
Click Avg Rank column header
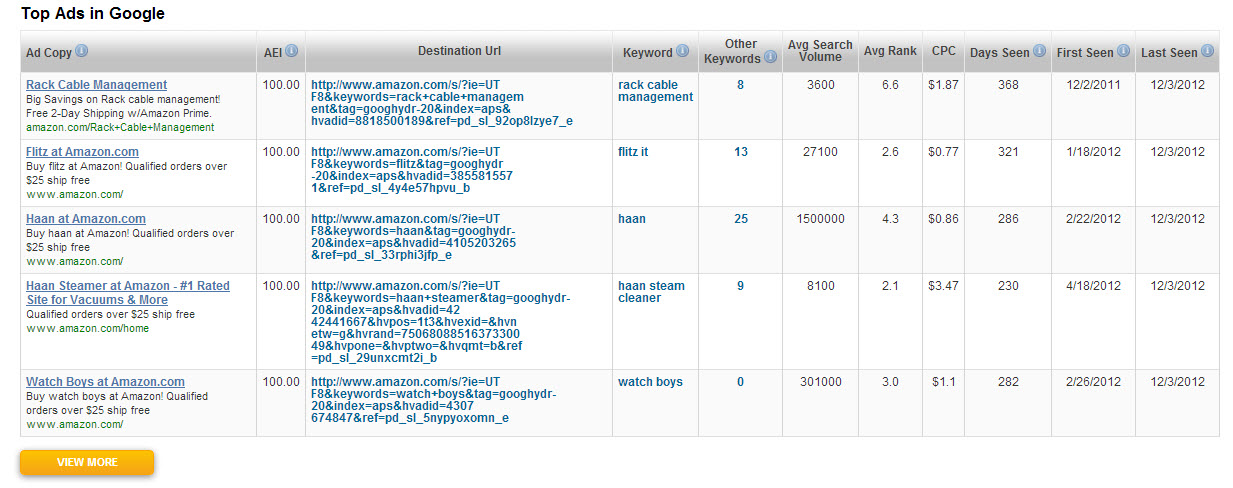pyautogui.click(x=889, y=51)
